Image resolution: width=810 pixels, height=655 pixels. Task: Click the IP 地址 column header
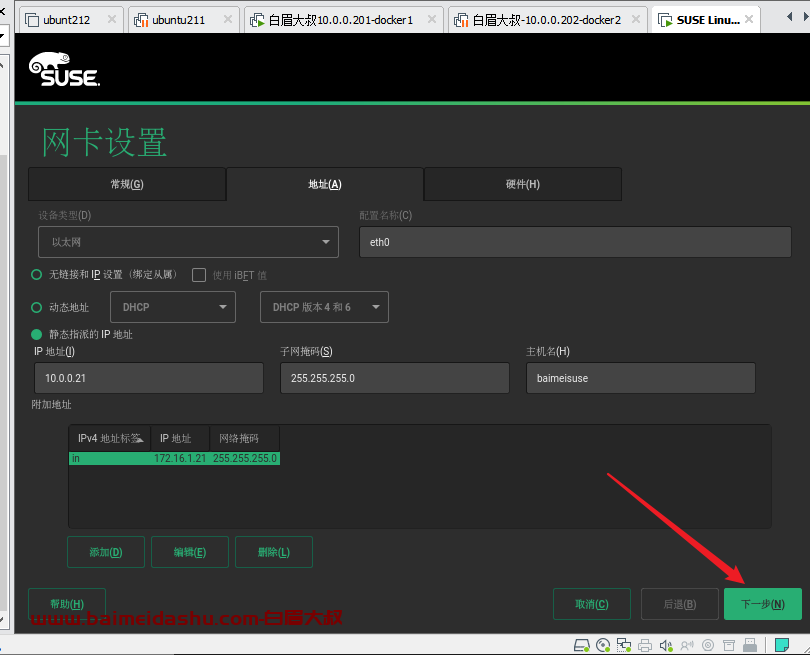180,438
